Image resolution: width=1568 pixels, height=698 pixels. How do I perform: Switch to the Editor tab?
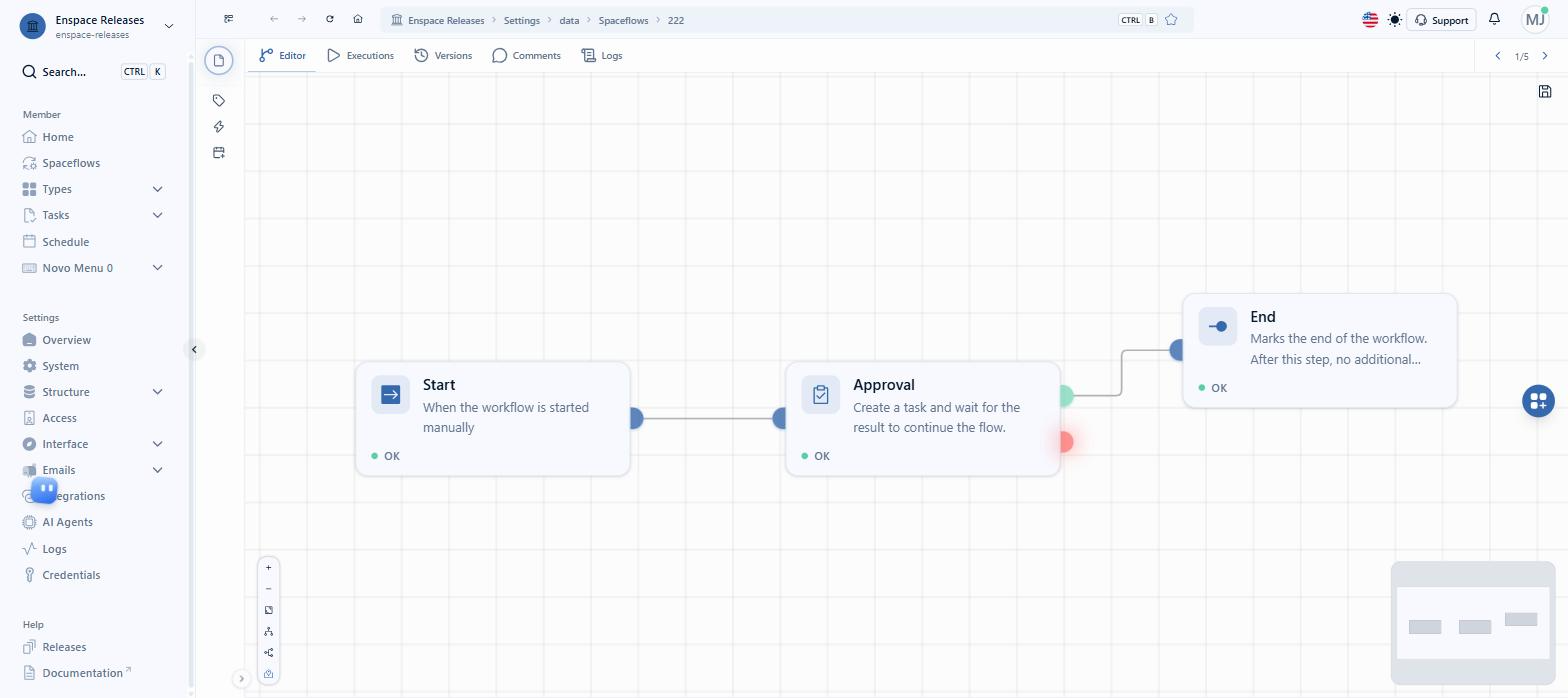pyautogui.click(x=282, y=56)
